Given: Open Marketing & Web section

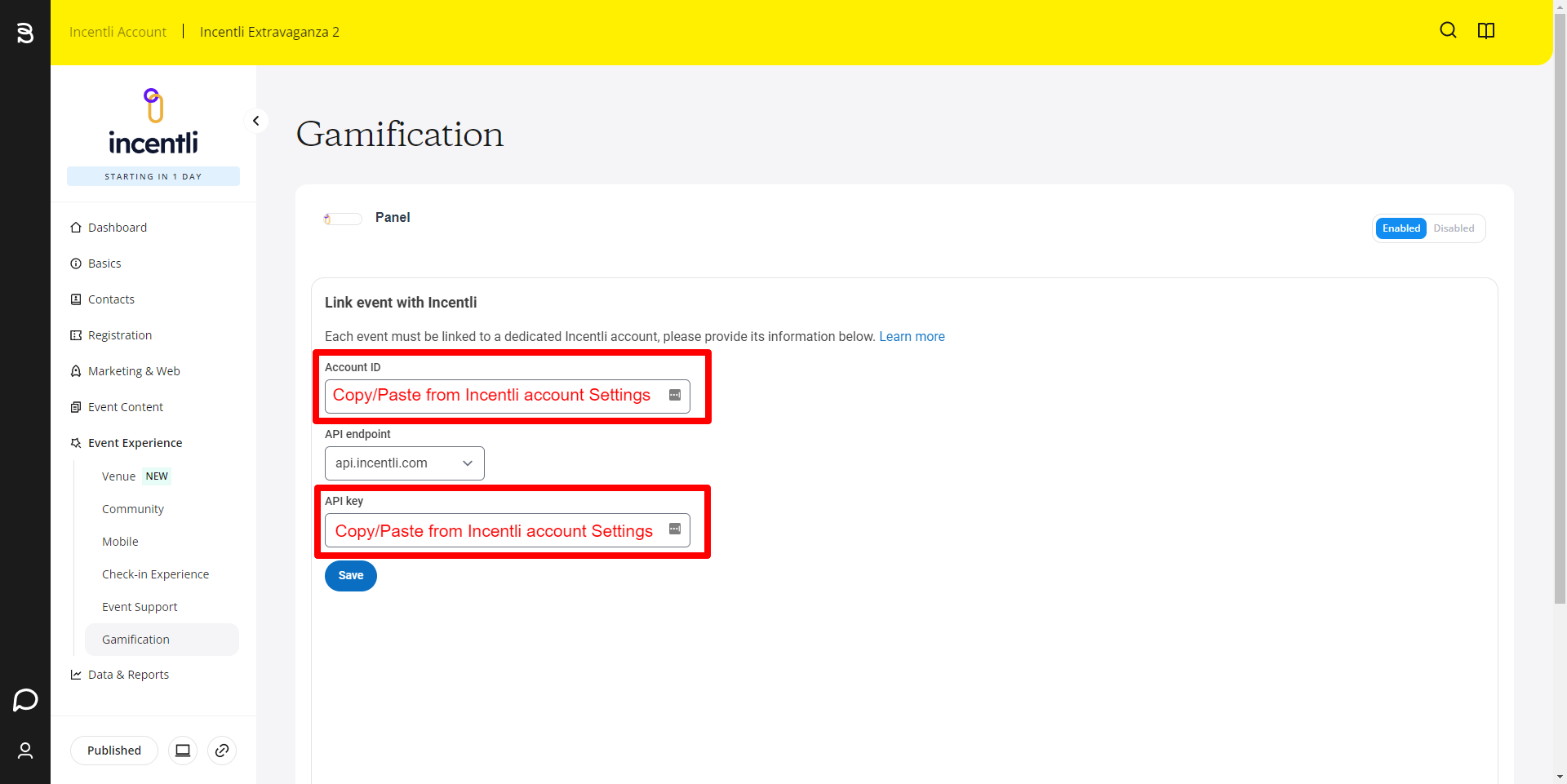Looking at the screenshot, I should [134, 371].
